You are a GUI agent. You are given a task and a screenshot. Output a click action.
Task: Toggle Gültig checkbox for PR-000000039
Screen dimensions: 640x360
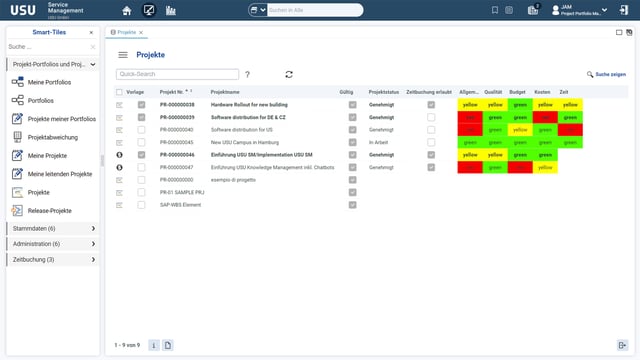pos(353,117)
